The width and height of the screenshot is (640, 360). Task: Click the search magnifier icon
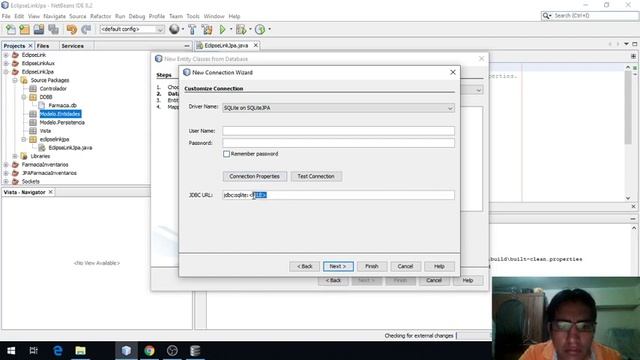click(x=546, y=16)
